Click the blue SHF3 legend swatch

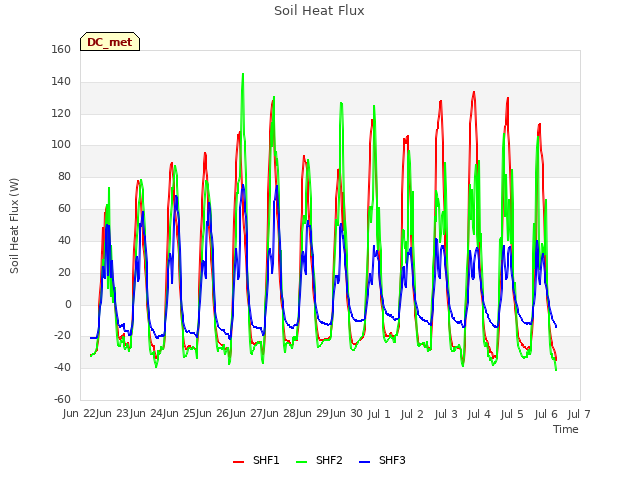coord(364,462)
